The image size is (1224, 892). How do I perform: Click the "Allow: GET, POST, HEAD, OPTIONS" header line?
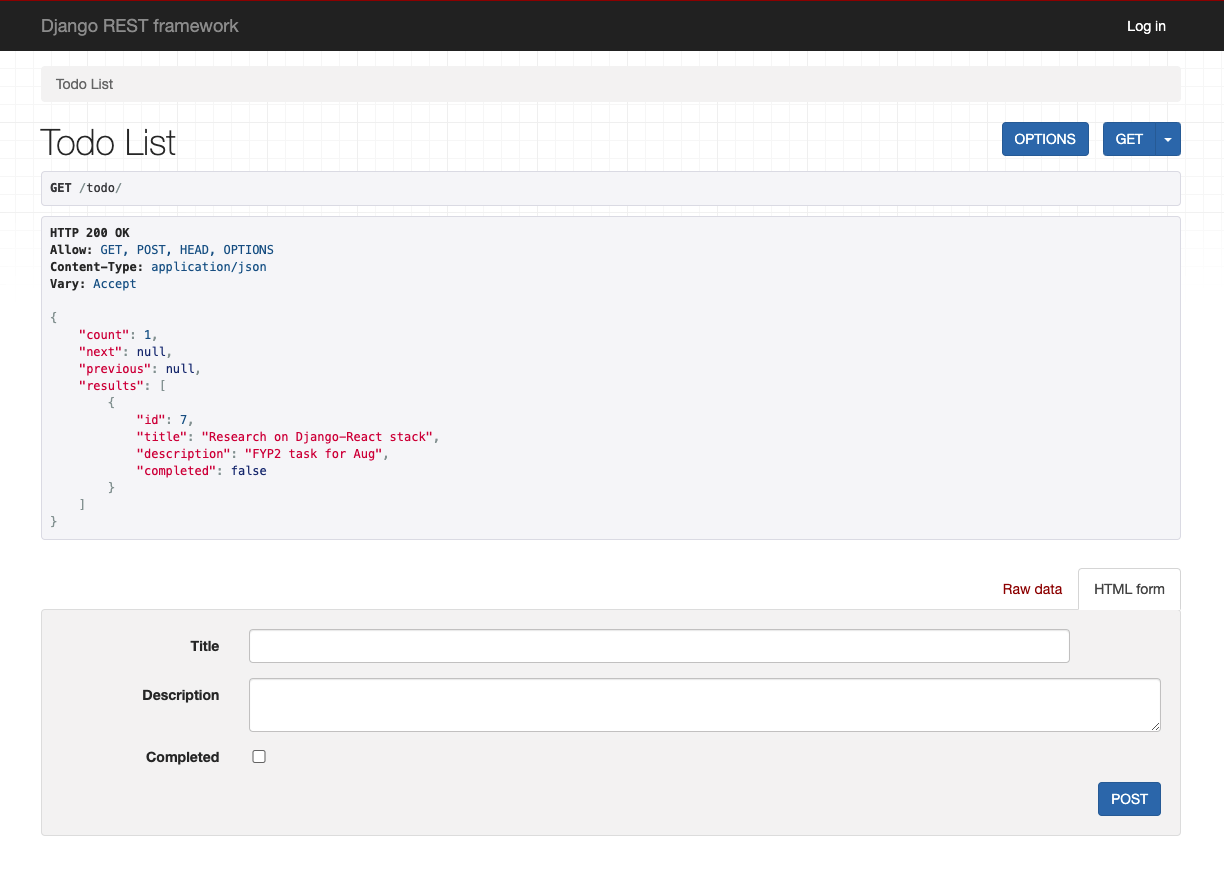pos(162,250)
